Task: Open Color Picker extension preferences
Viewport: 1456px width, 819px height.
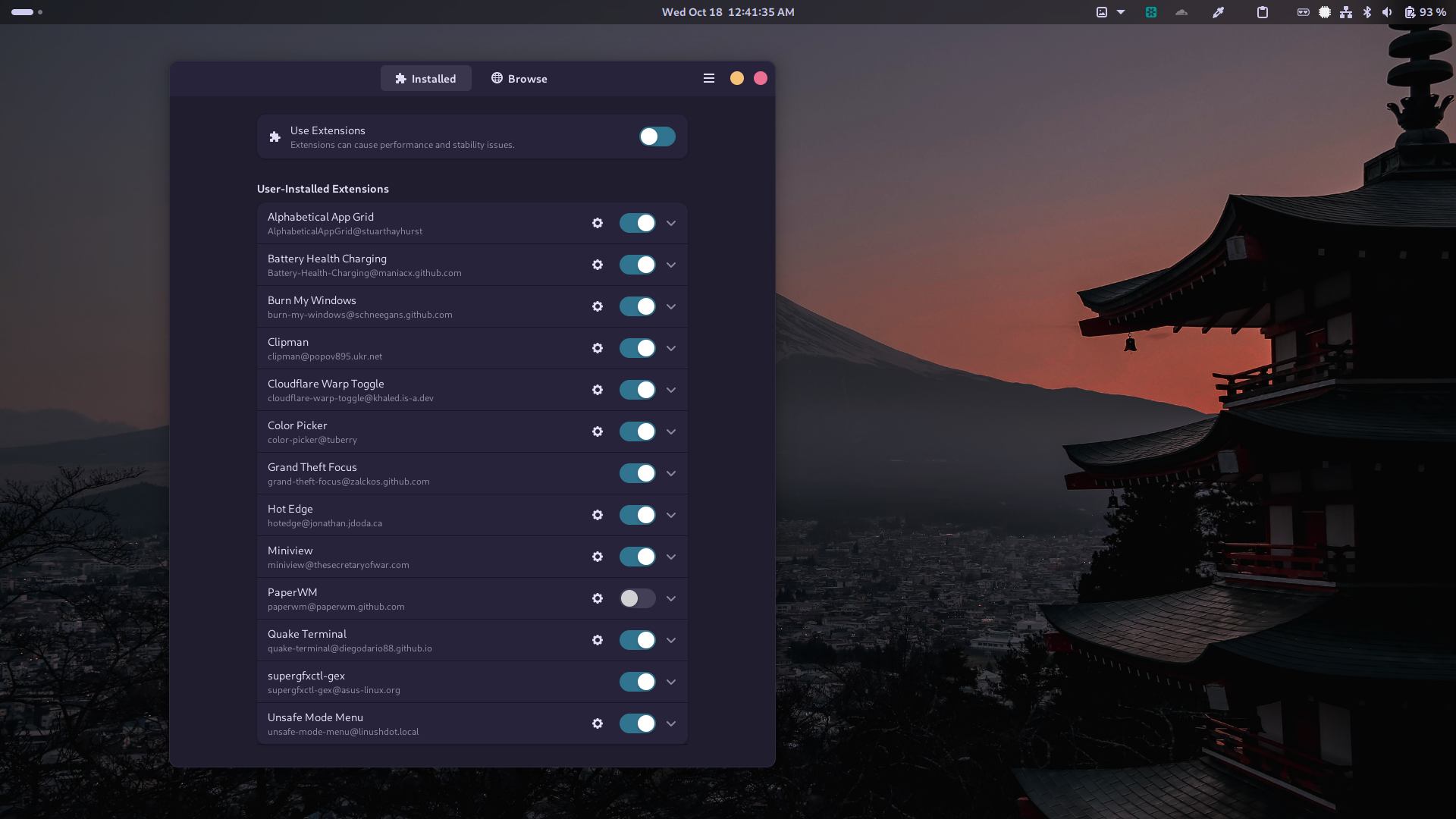Action: coord(598,431)
